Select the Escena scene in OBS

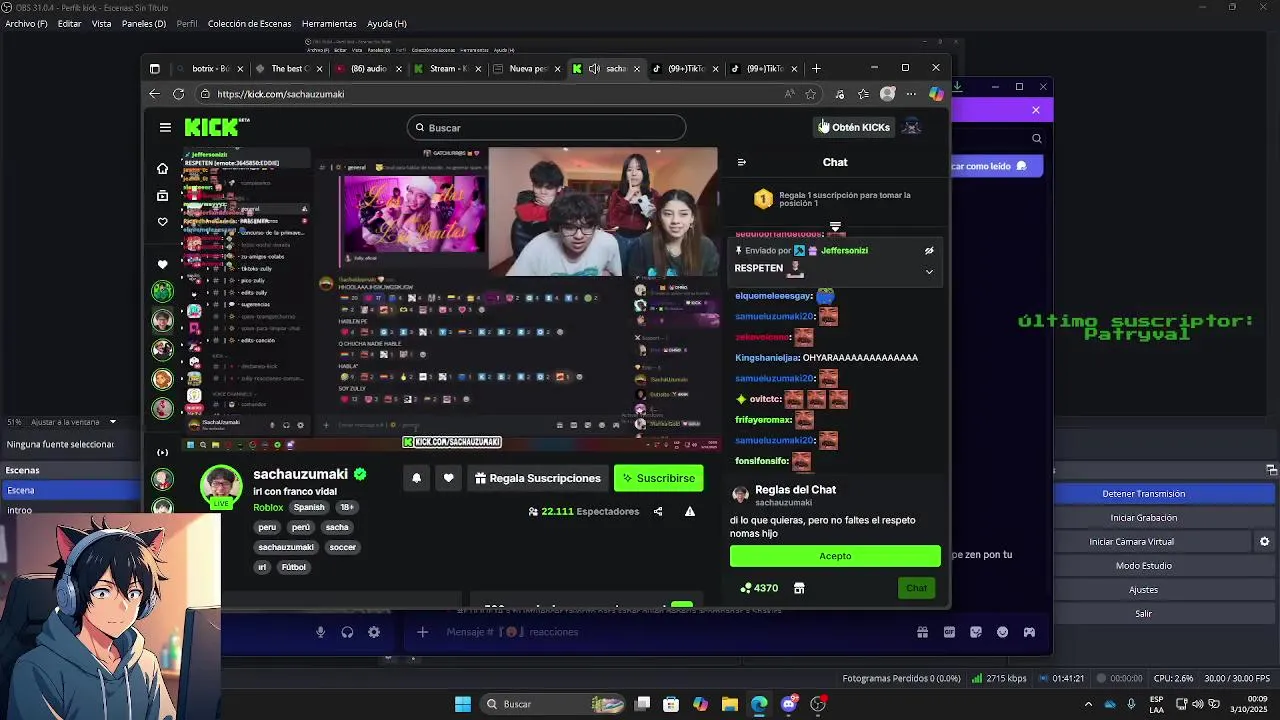pos(70,491)
